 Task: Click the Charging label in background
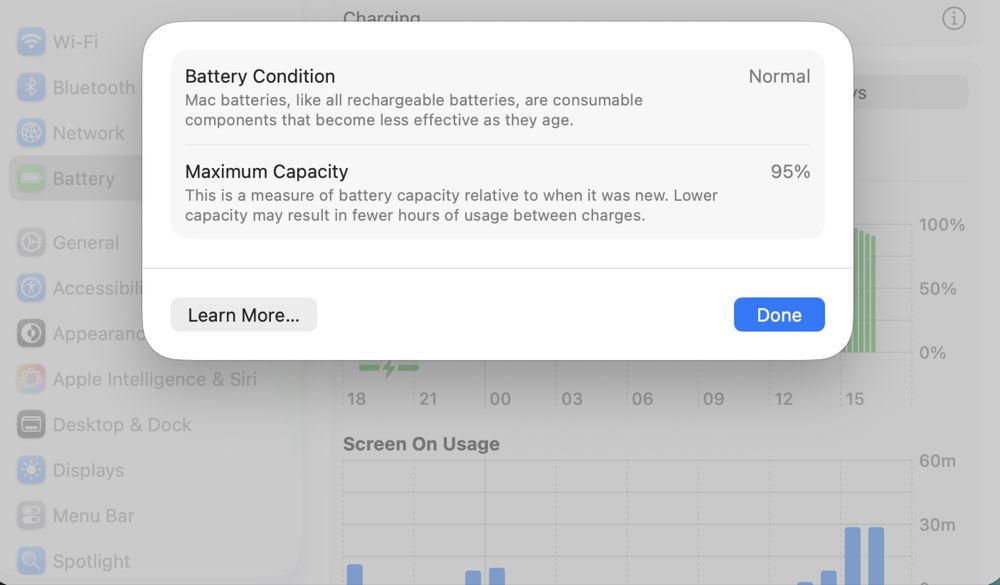381,17
